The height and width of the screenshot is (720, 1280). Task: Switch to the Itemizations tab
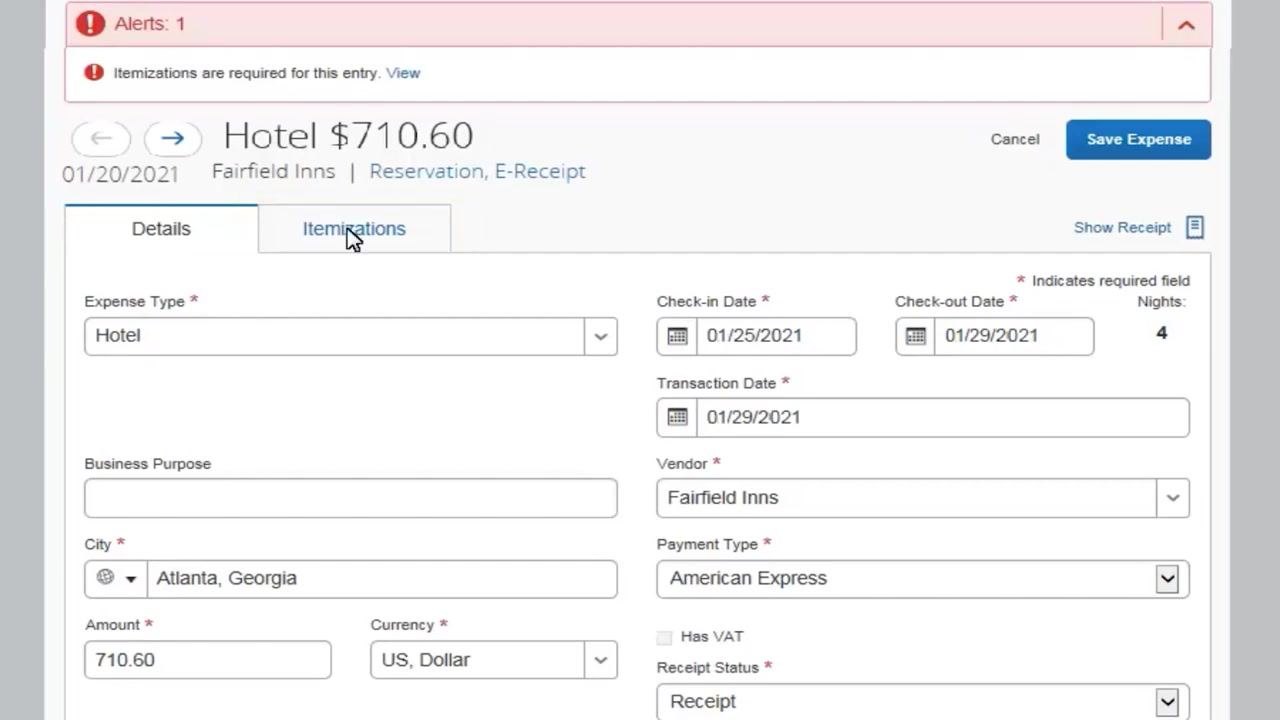354,229
